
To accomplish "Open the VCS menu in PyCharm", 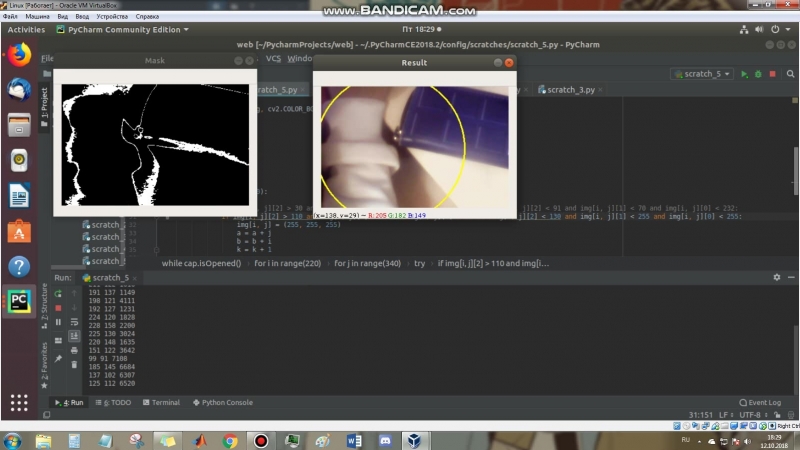I will (x=273, y=59).
